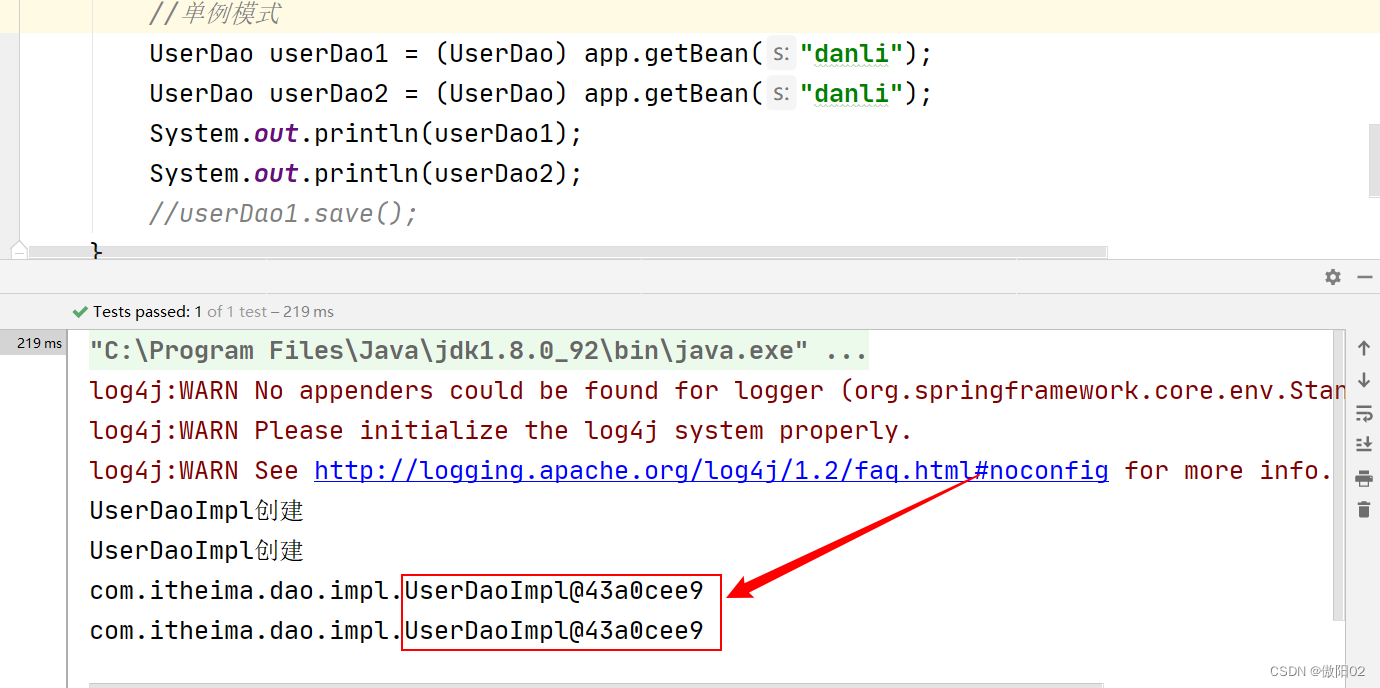Click the print console output icon

[1363, 478]
